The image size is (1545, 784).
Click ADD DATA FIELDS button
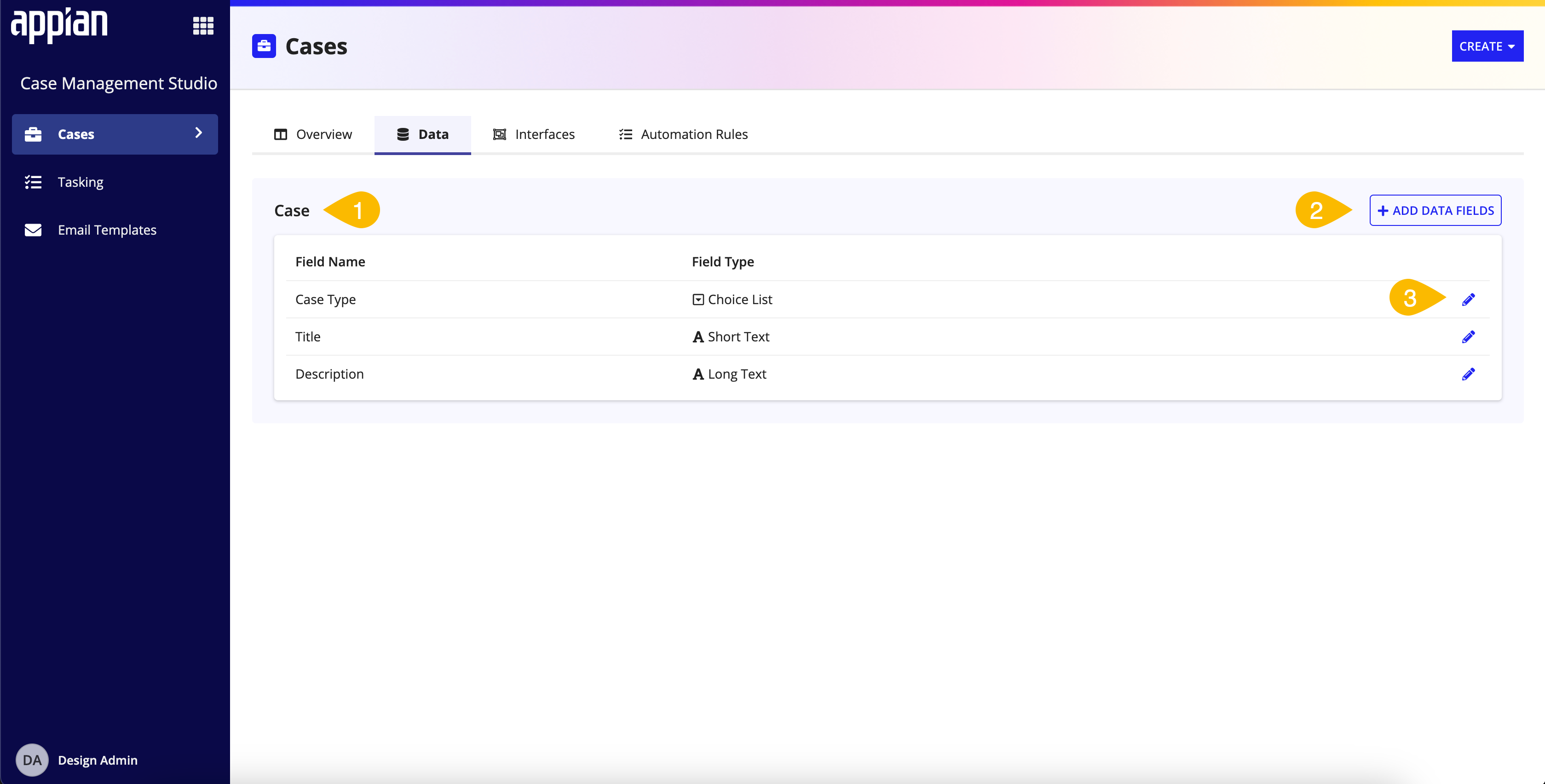(1435, 211)
